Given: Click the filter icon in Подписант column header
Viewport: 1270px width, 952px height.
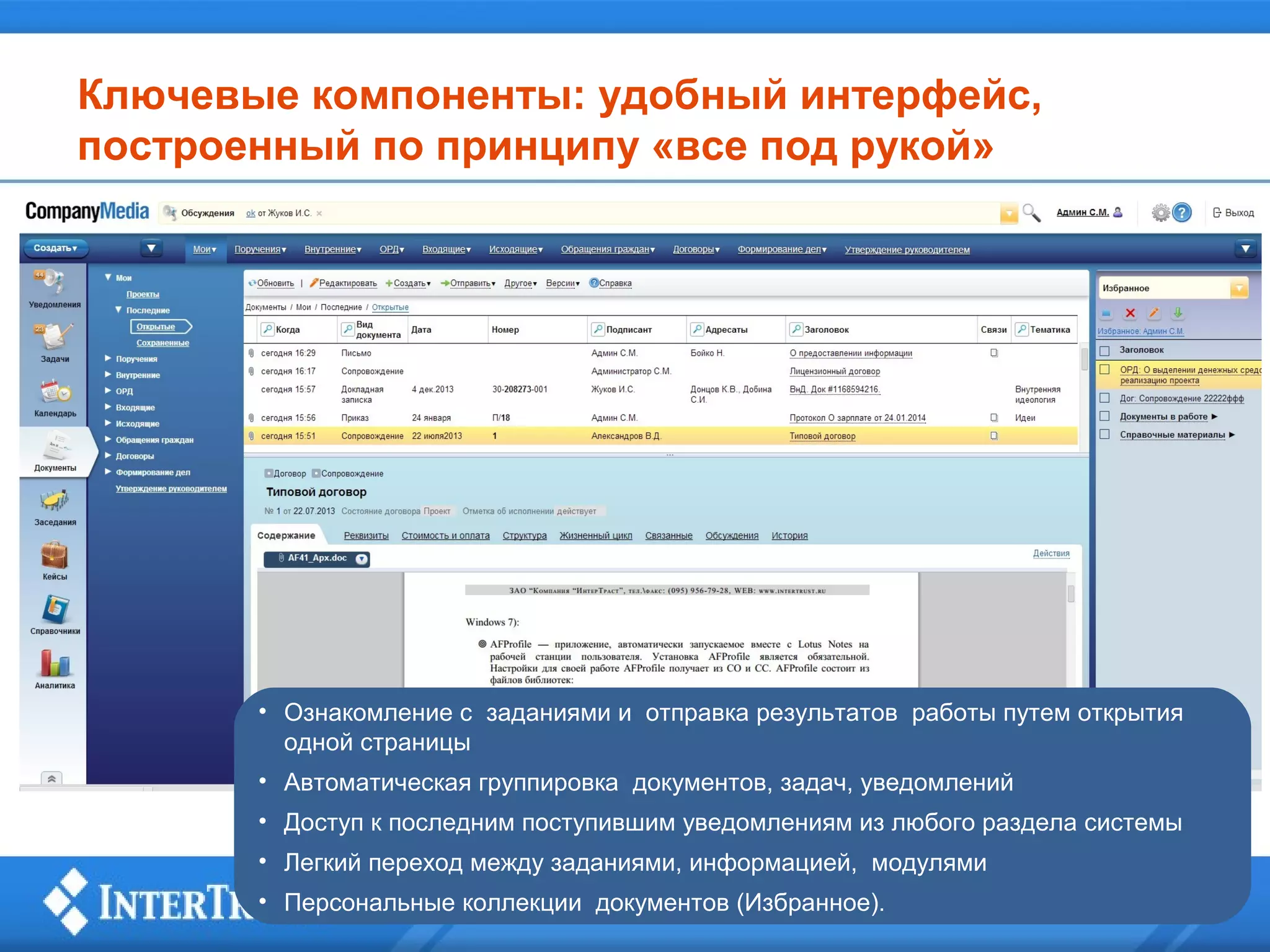Looking at the screenshot, I should pyautogui.click(x=598, y=329).
